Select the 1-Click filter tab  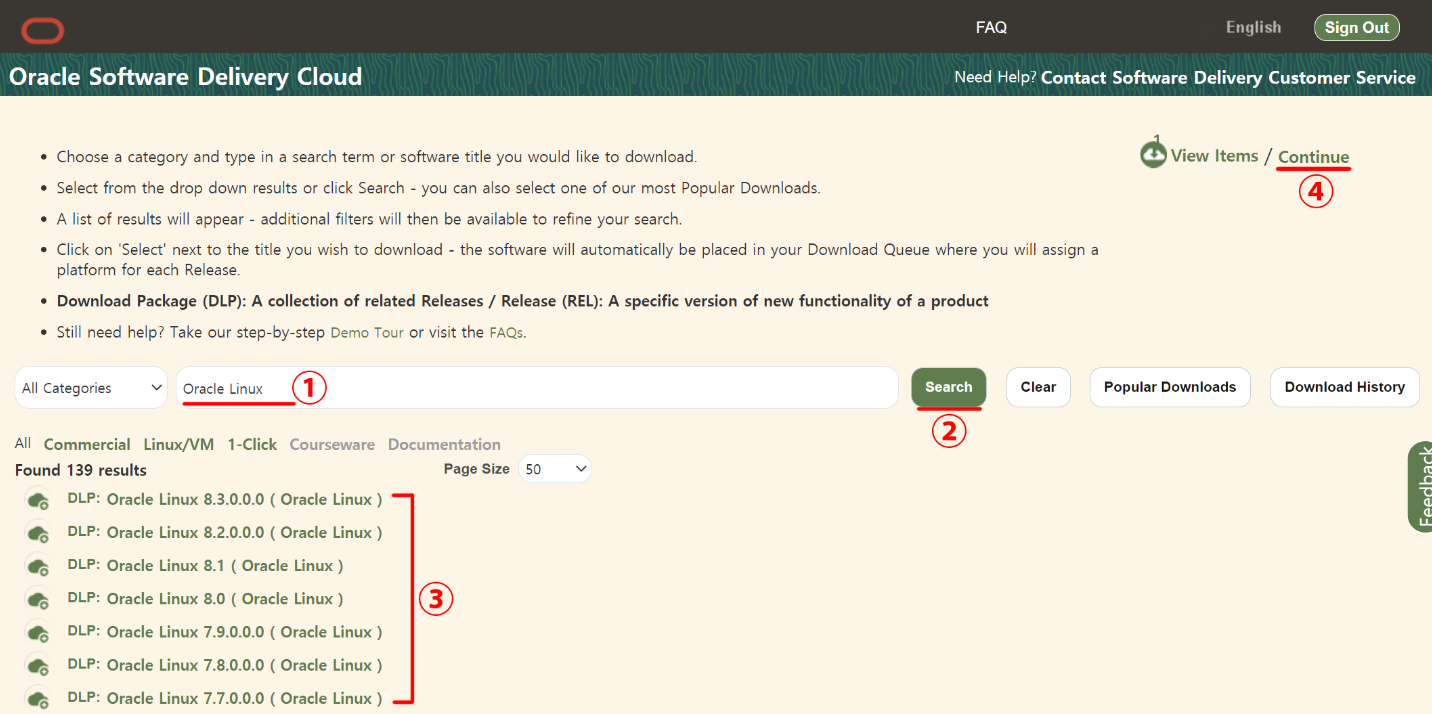pyautogui.click(x=252, y=445)
